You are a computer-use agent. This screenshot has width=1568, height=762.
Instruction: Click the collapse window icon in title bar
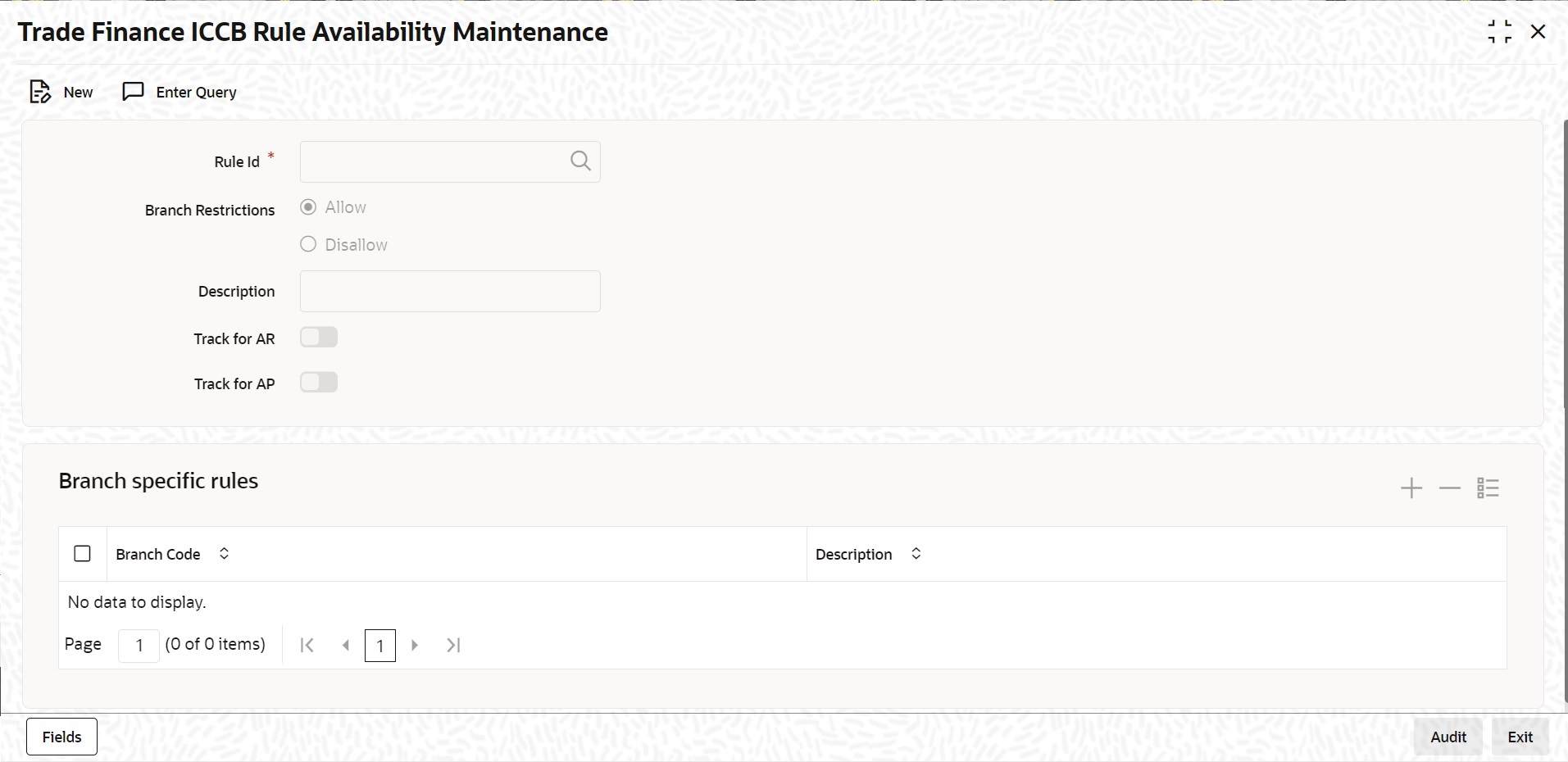pyautogui.click(x=1502, y=31)
